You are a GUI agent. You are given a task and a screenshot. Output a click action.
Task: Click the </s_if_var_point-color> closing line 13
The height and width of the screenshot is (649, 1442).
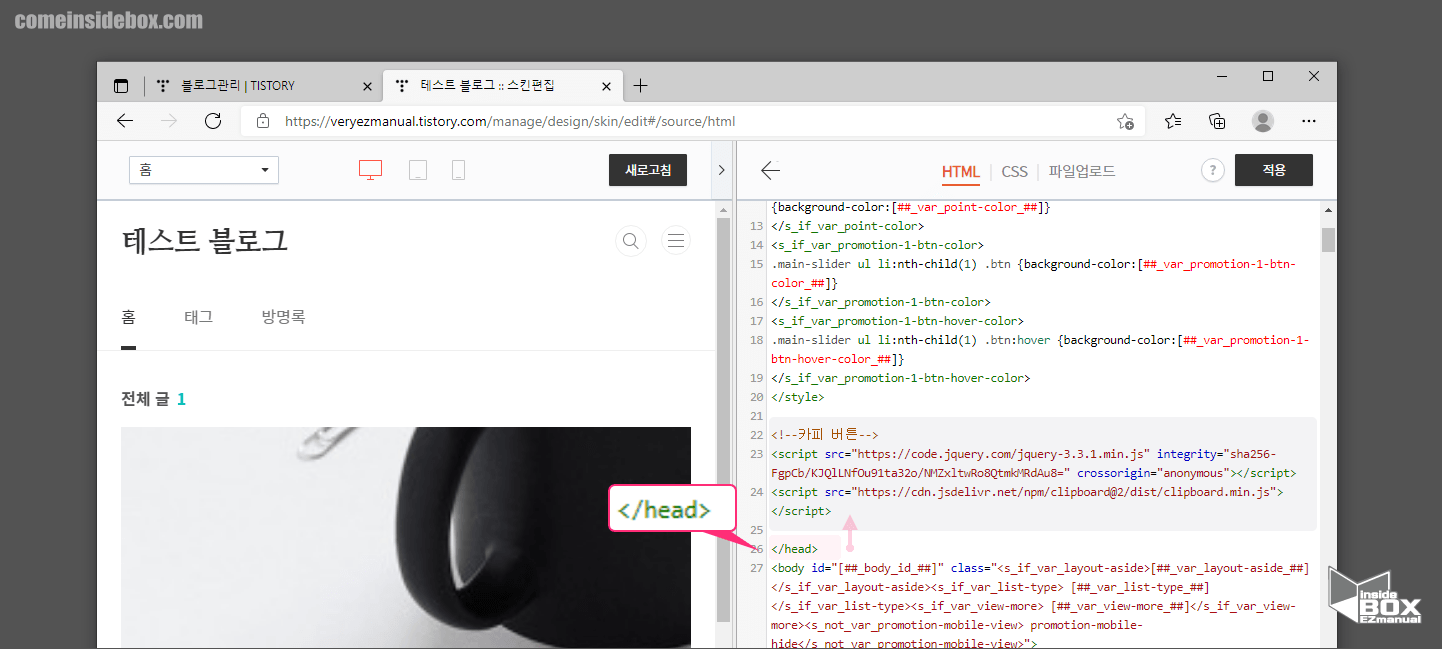point(847,226)
